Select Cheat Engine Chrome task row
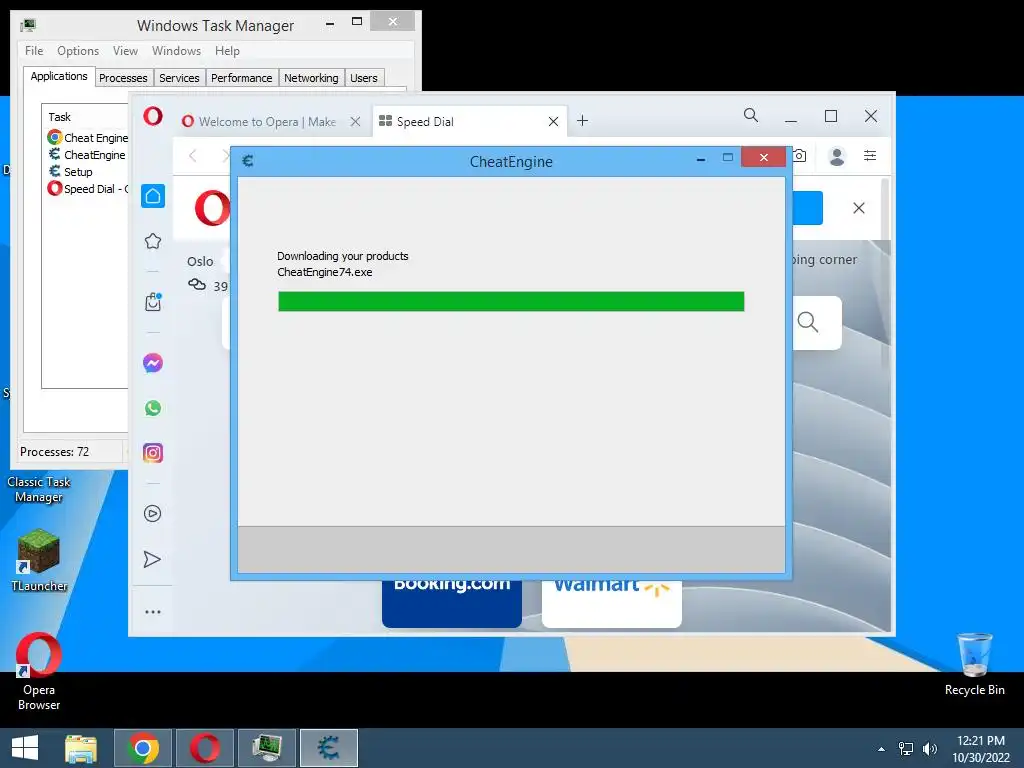Viewport: 1024px width, 768px height. (88, 138)
